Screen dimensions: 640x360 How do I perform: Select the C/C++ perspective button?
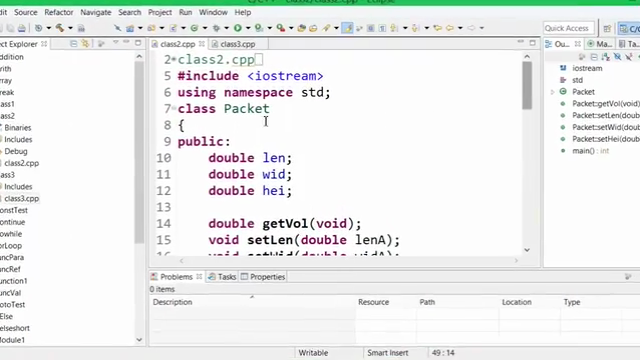coord(629,29)
